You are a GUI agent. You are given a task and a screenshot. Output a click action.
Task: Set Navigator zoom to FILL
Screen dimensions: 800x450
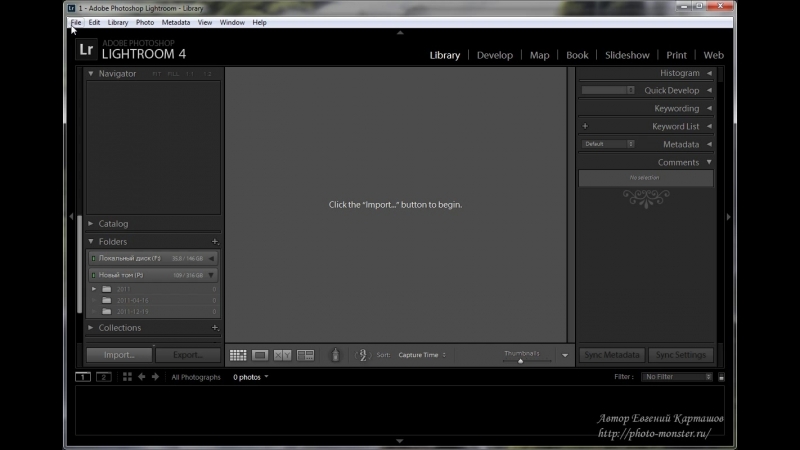pyautogui.click(x=173, y=74)
